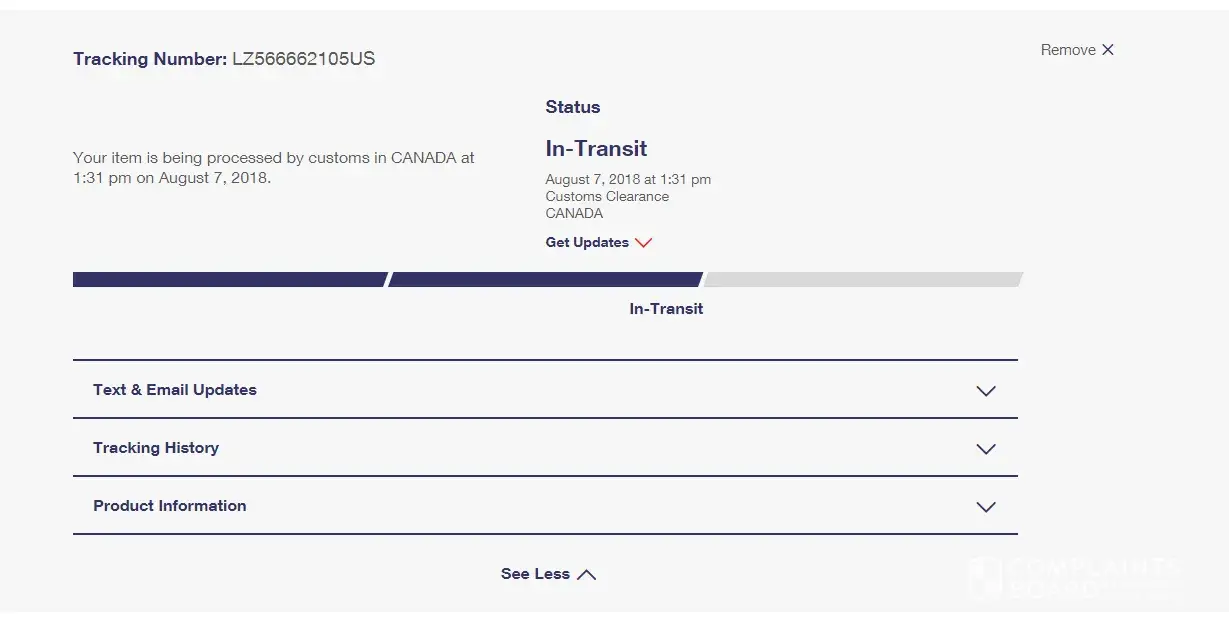Collapse details via the See Less text
The height and width of the screenshot is (621, 1229).
pyautogui.click(x=535, y=574)
